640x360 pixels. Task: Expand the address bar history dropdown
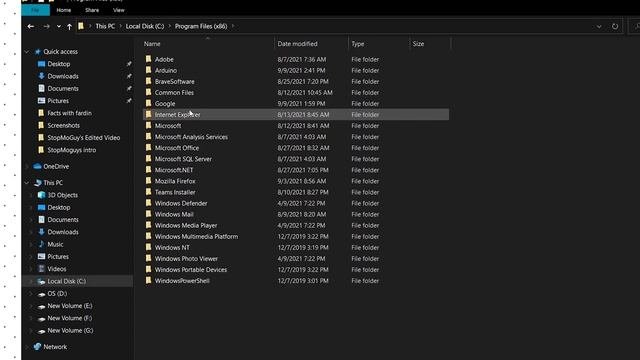[x=599, y=27]
